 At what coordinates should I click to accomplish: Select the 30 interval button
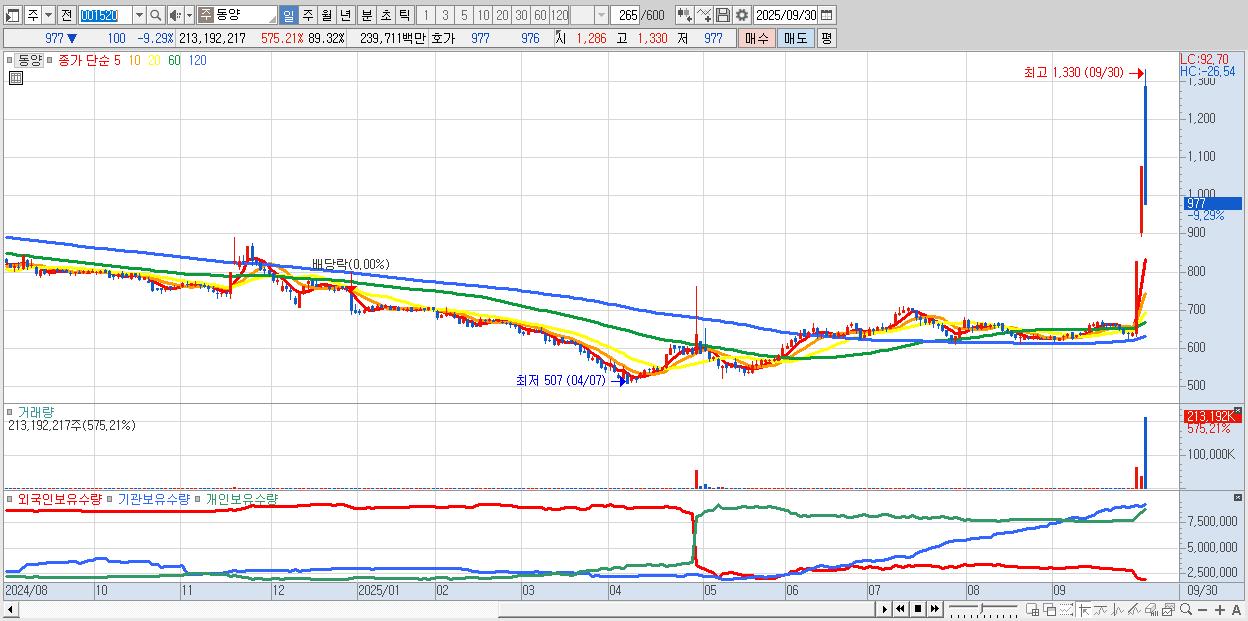521,15
